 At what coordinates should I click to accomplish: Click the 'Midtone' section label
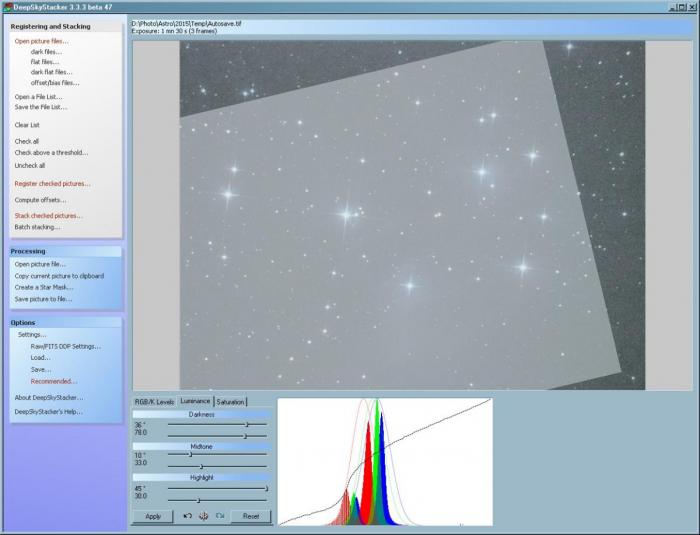(x=201, y=446)
